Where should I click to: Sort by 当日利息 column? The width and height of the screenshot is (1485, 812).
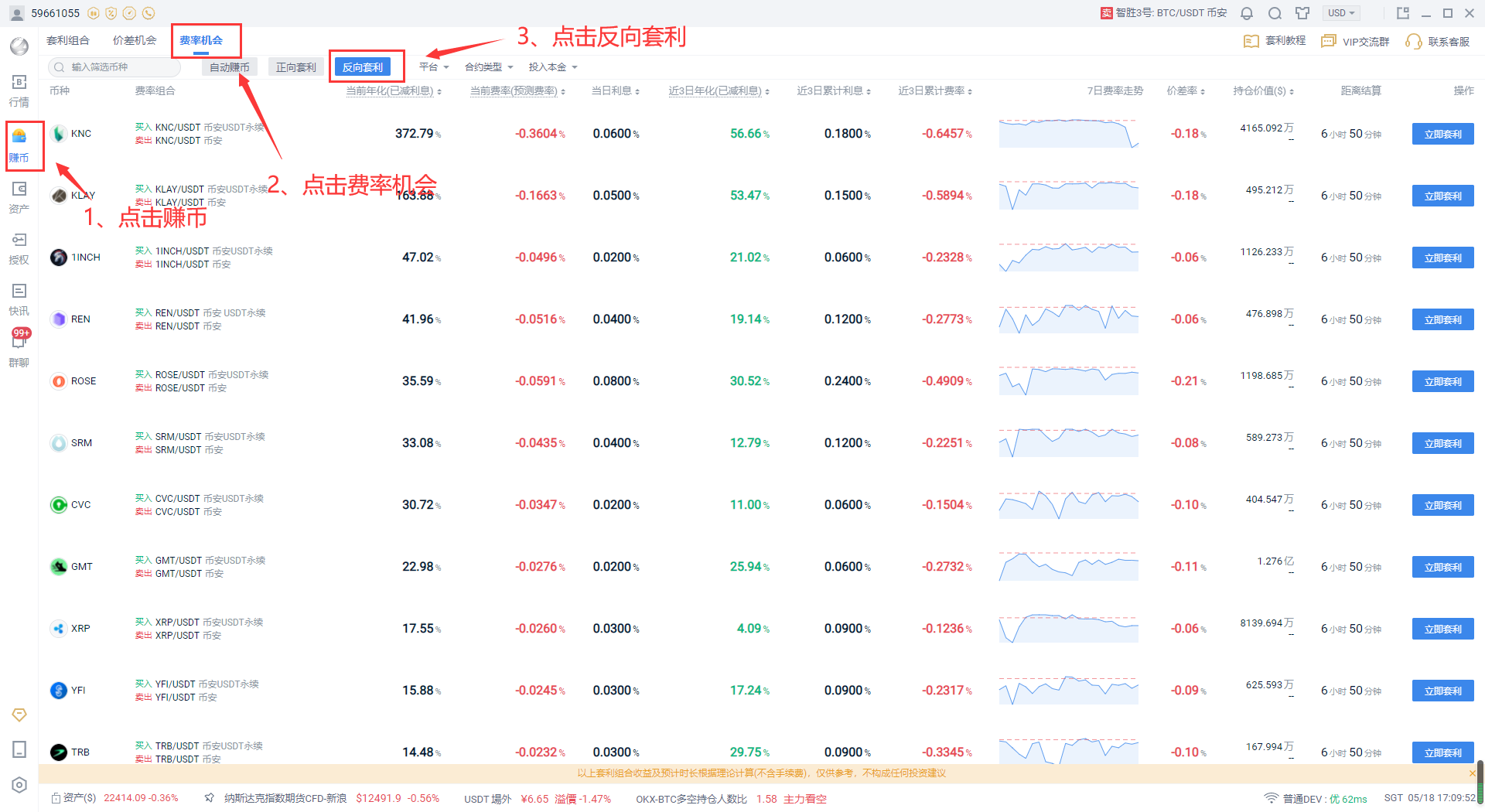pyautogui.click(x=616, y=91)
